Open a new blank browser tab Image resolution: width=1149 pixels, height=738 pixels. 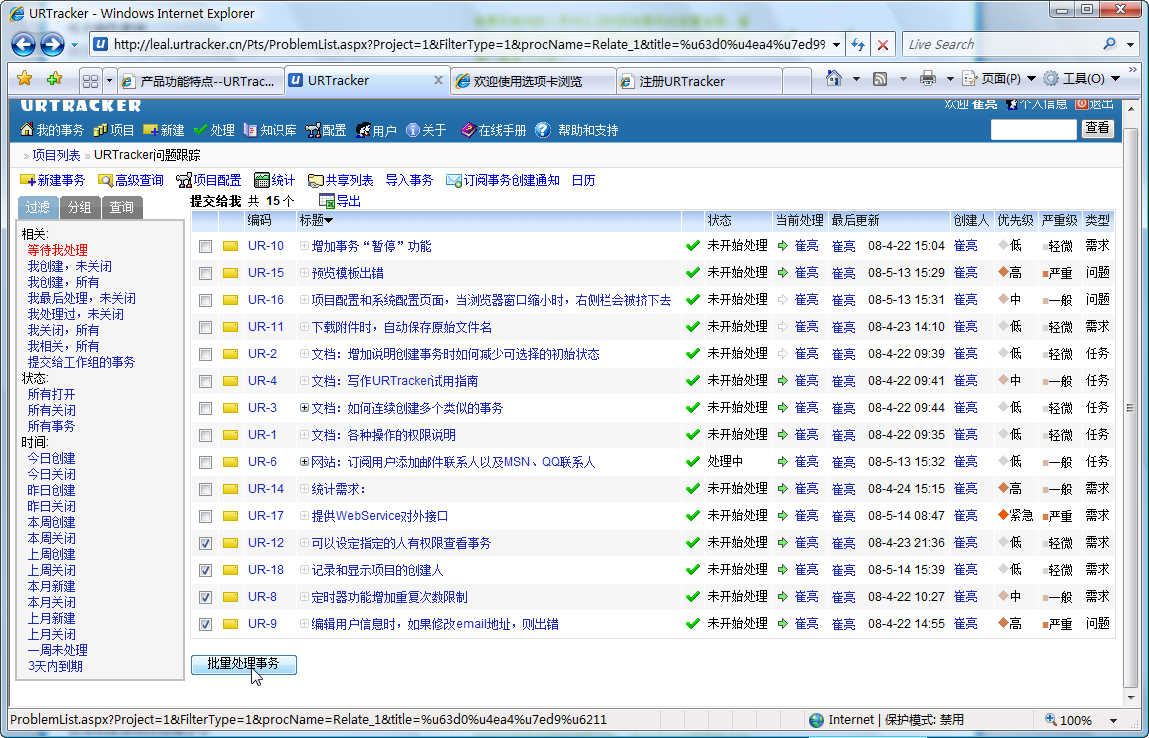coord(797,81)
